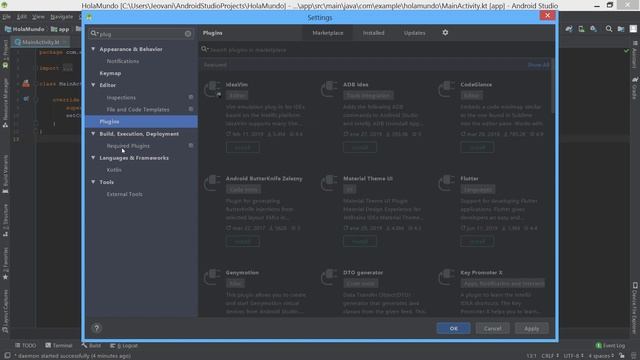Select Kotlin under Languages & Frameworks

pyautogui.click(x=114, y=170)
